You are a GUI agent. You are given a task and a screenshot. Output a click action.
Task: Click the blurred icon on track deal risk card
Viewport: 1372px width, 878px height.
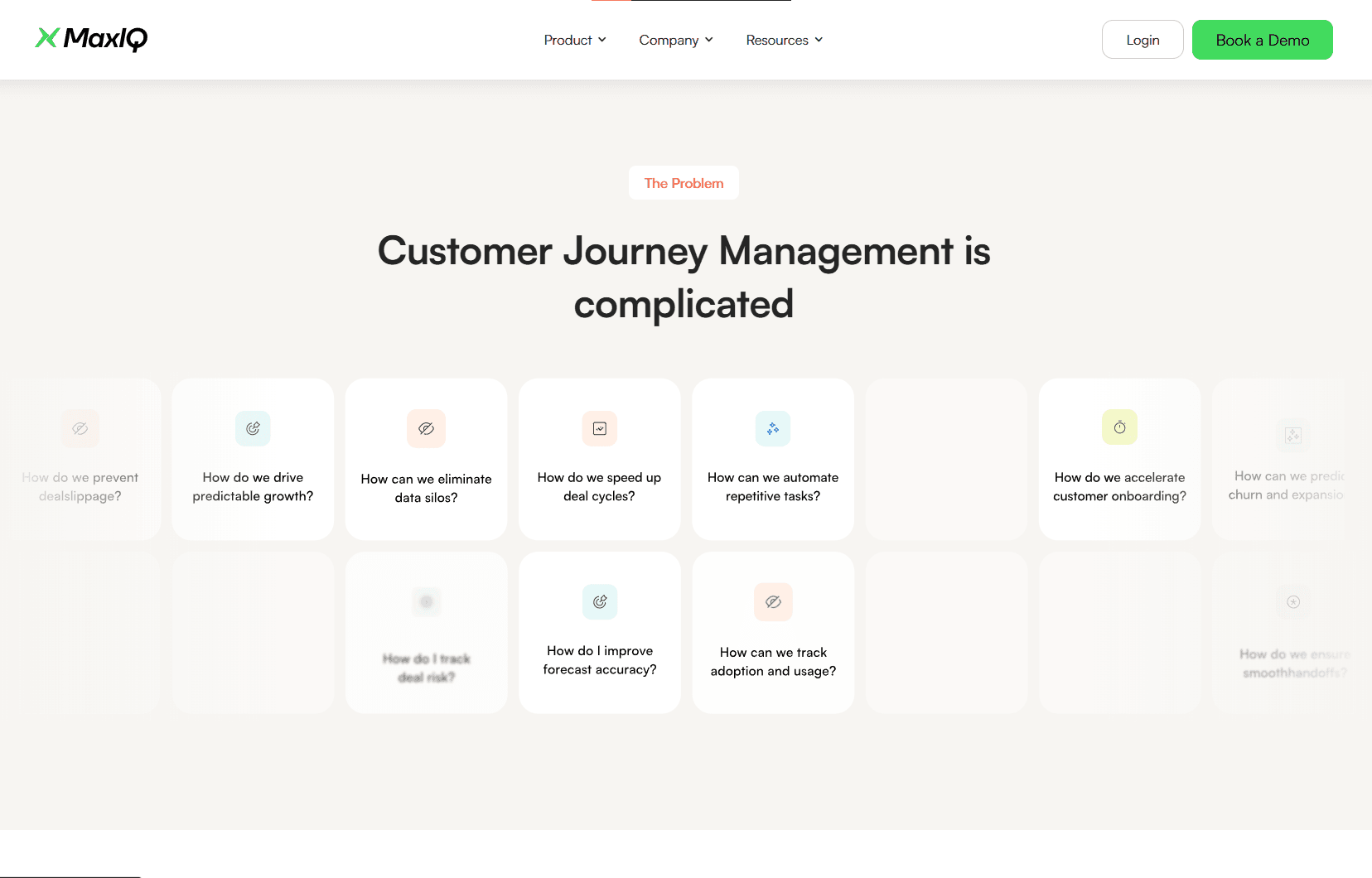[x=427, y=601]
